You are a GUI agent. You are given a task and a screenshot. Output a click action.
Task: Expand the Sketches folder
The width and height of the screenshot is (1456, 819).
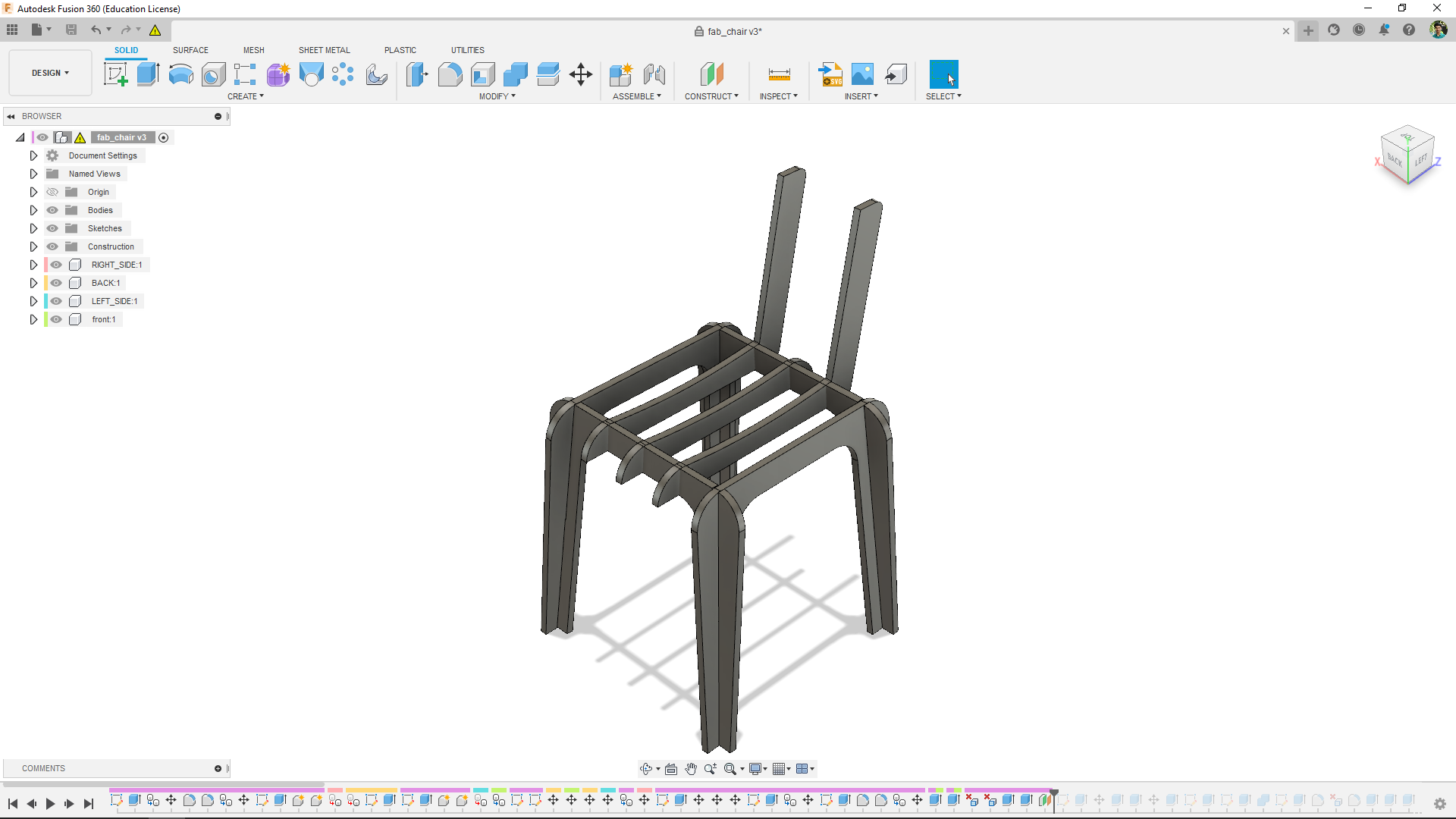pos(33,228)
